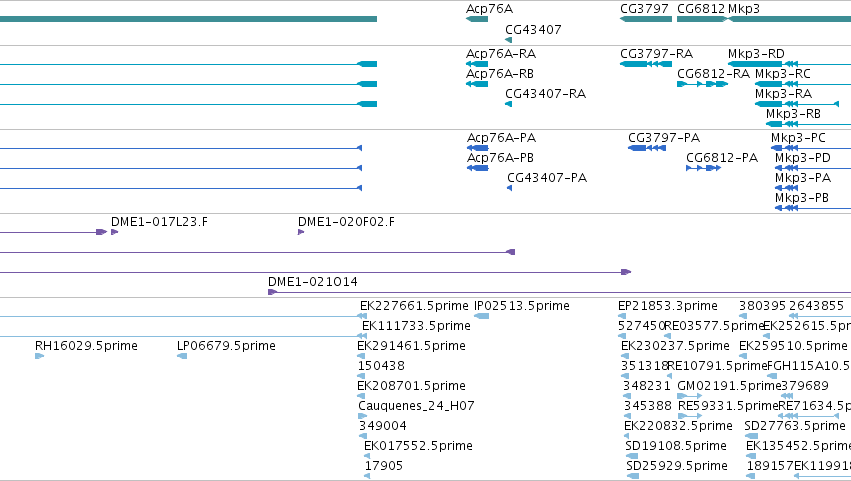Select protein CG3797-PA
851x481 pixels.
(664, 138)
